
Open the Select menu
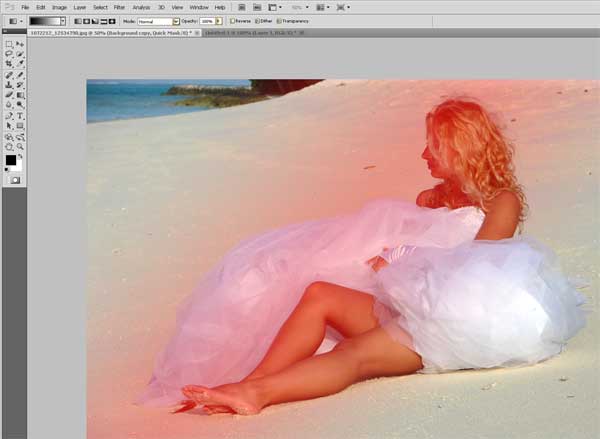(100, 7)
